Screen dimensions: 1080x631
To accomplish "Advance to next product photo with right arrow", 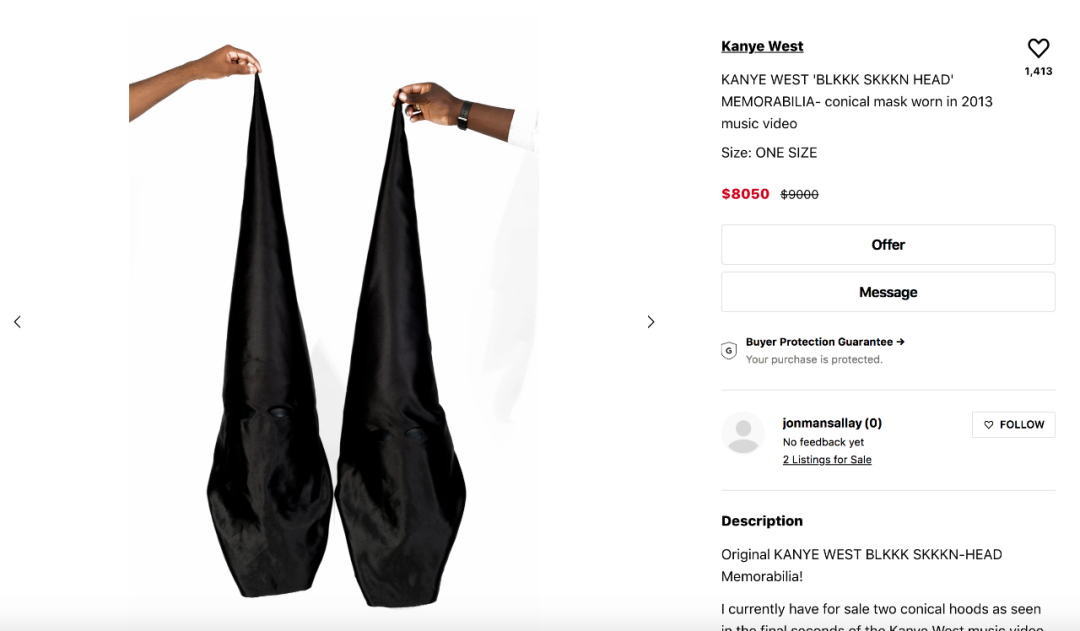I will coord(651,322).
